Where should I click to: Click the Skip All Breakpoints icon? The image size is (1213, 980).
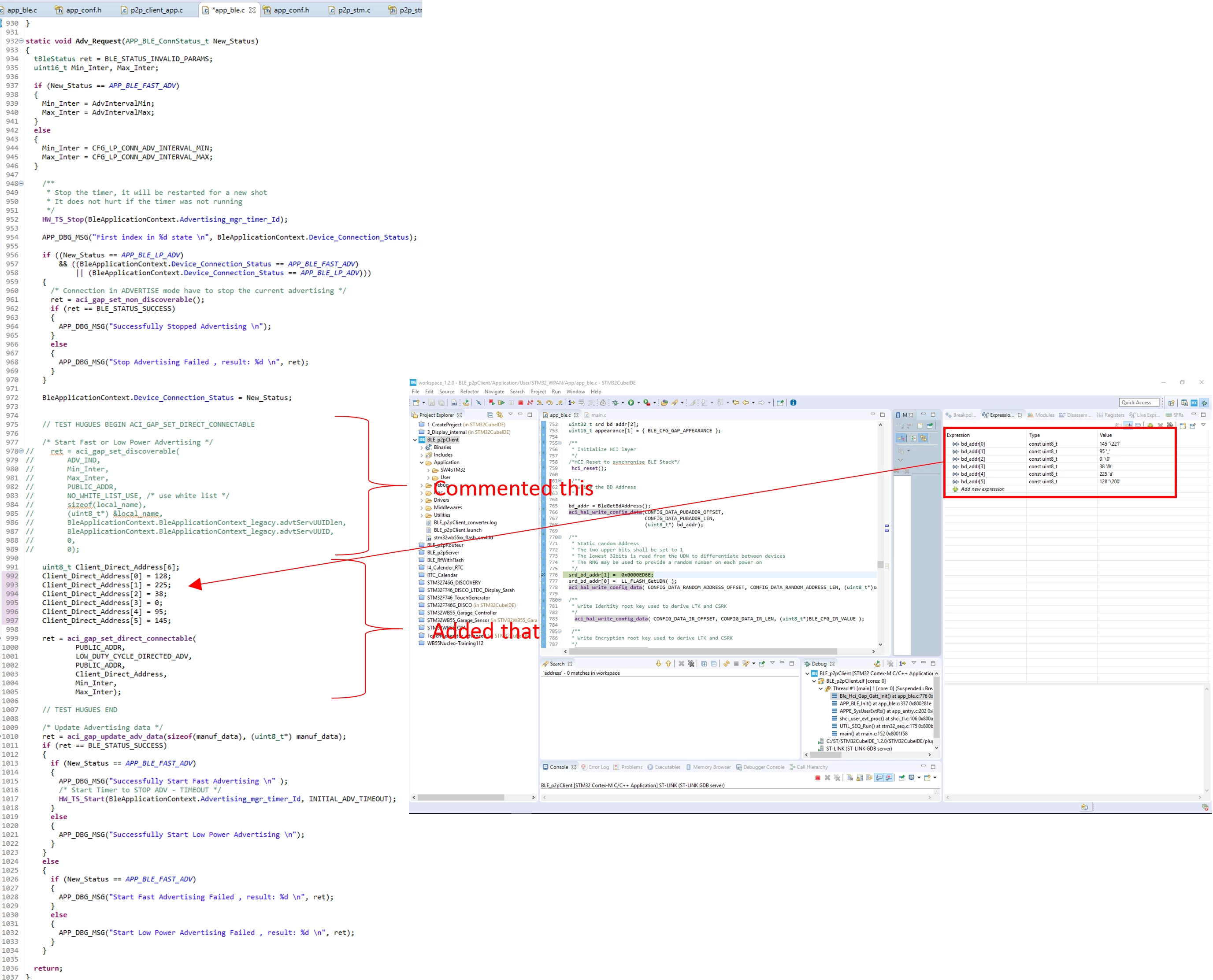[479, 403]
